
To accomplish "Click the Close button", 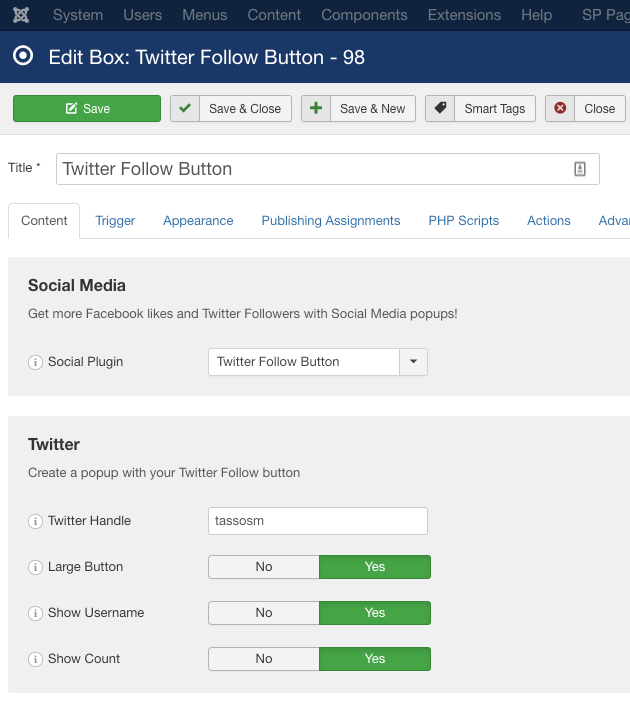I will (585, 108).
